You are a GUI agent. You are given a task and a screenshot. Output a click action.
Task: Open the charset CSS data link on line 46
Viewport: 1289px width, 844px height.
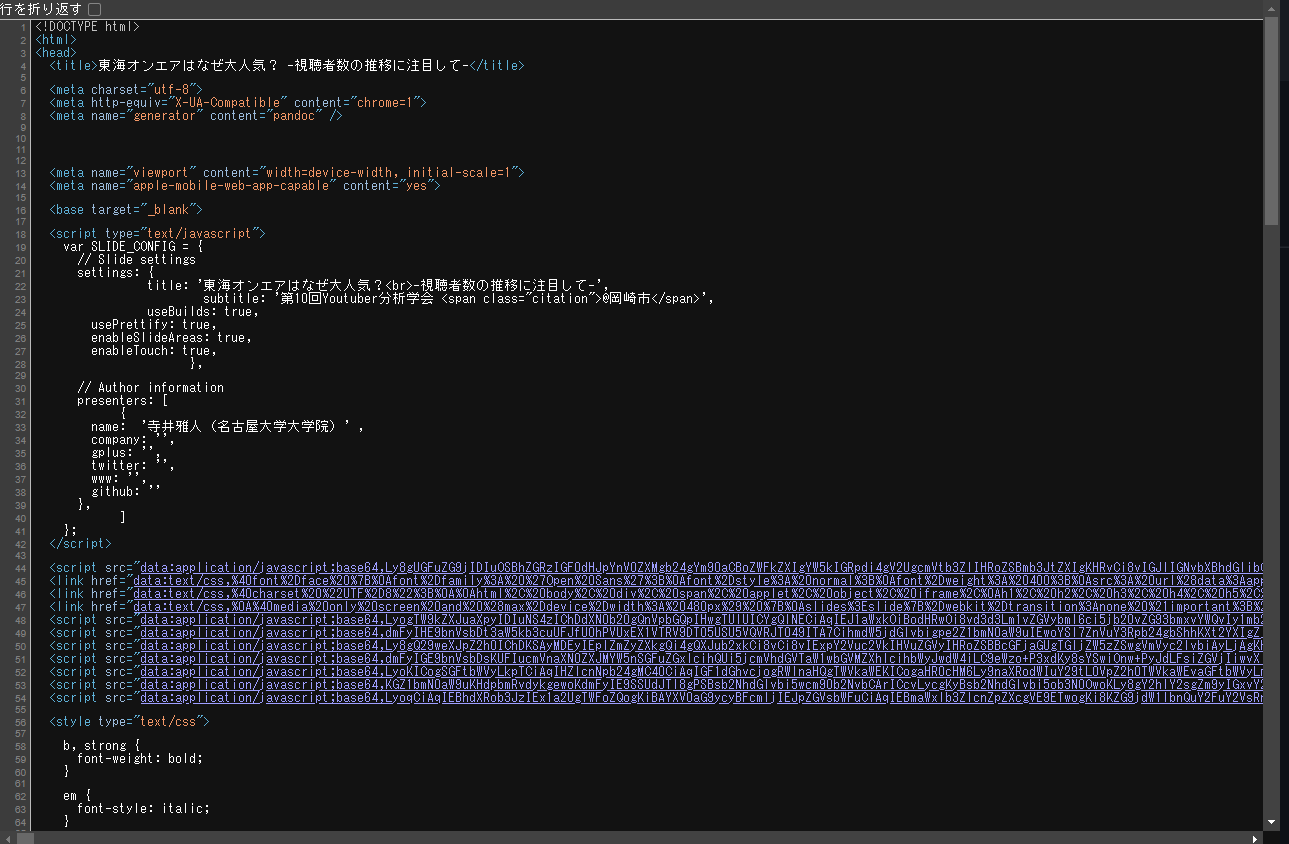(x=698, y=594)
